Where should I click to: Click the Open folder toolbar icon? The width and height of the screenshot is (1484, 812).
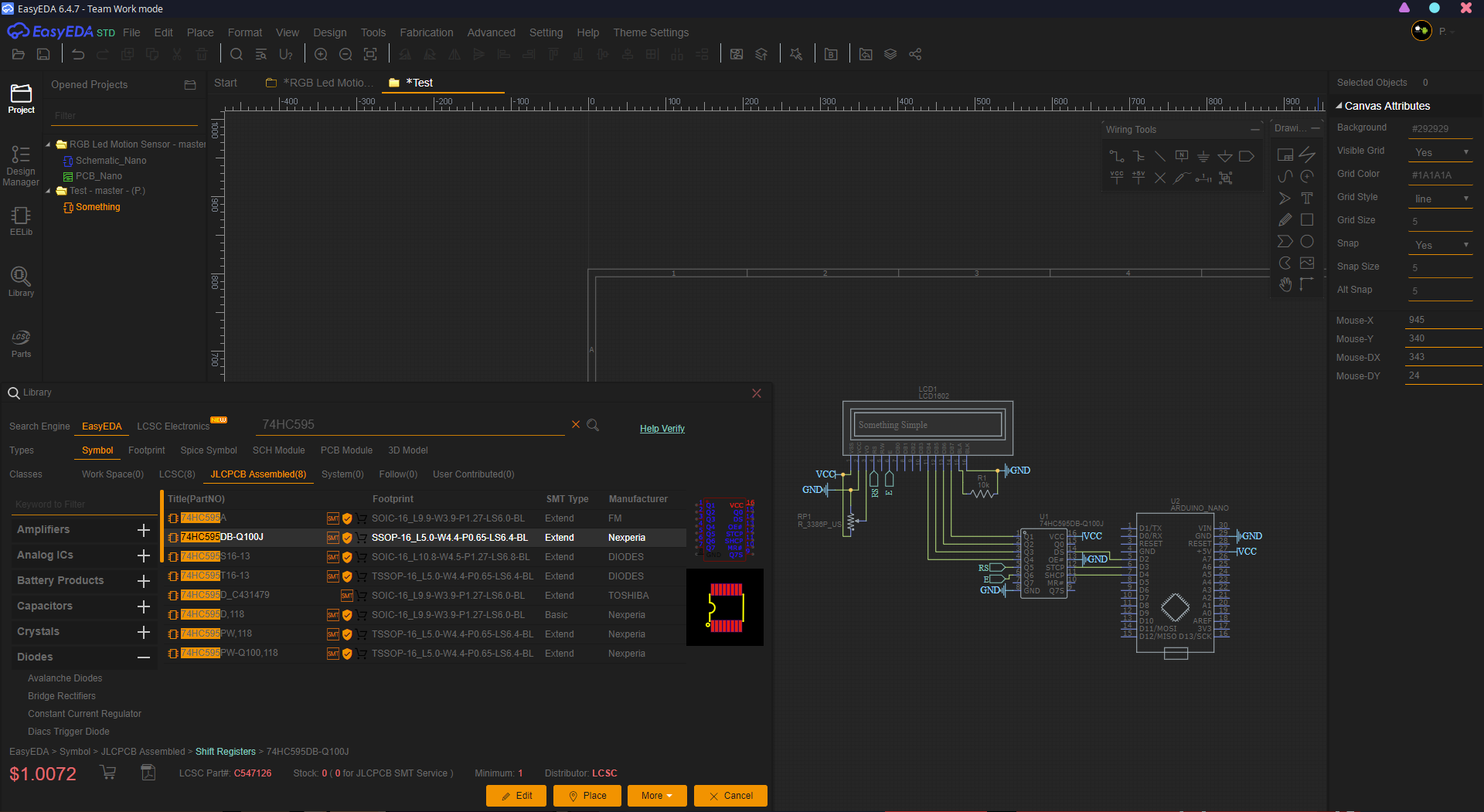(x=19, y=54)
